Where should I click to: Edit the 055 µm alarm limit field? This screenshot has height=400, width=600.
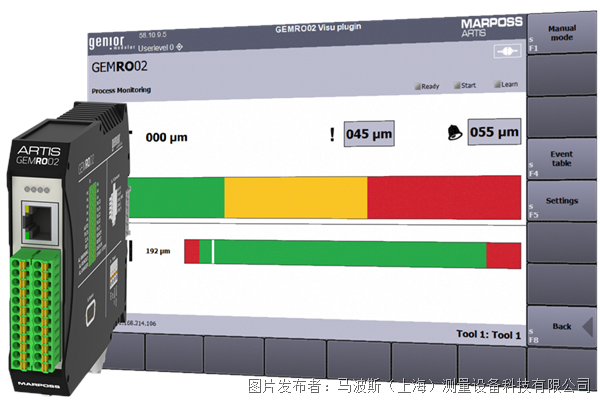[x=493, y=131]
